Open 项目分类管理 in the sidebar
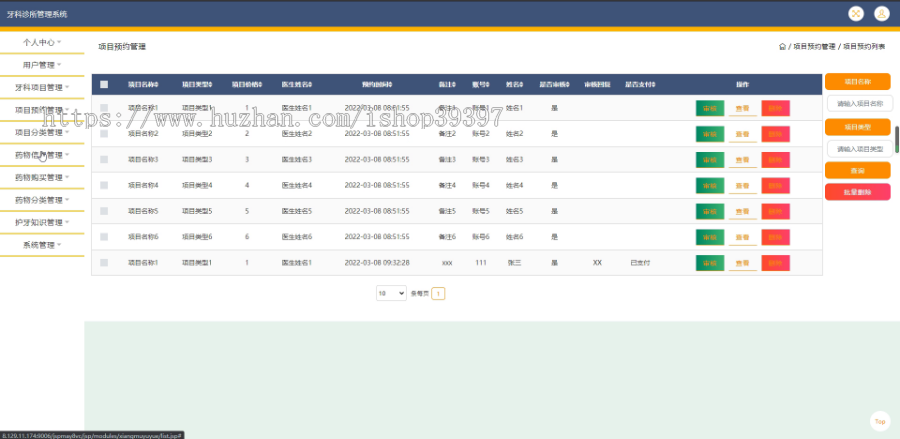 (x=42, y=132)
